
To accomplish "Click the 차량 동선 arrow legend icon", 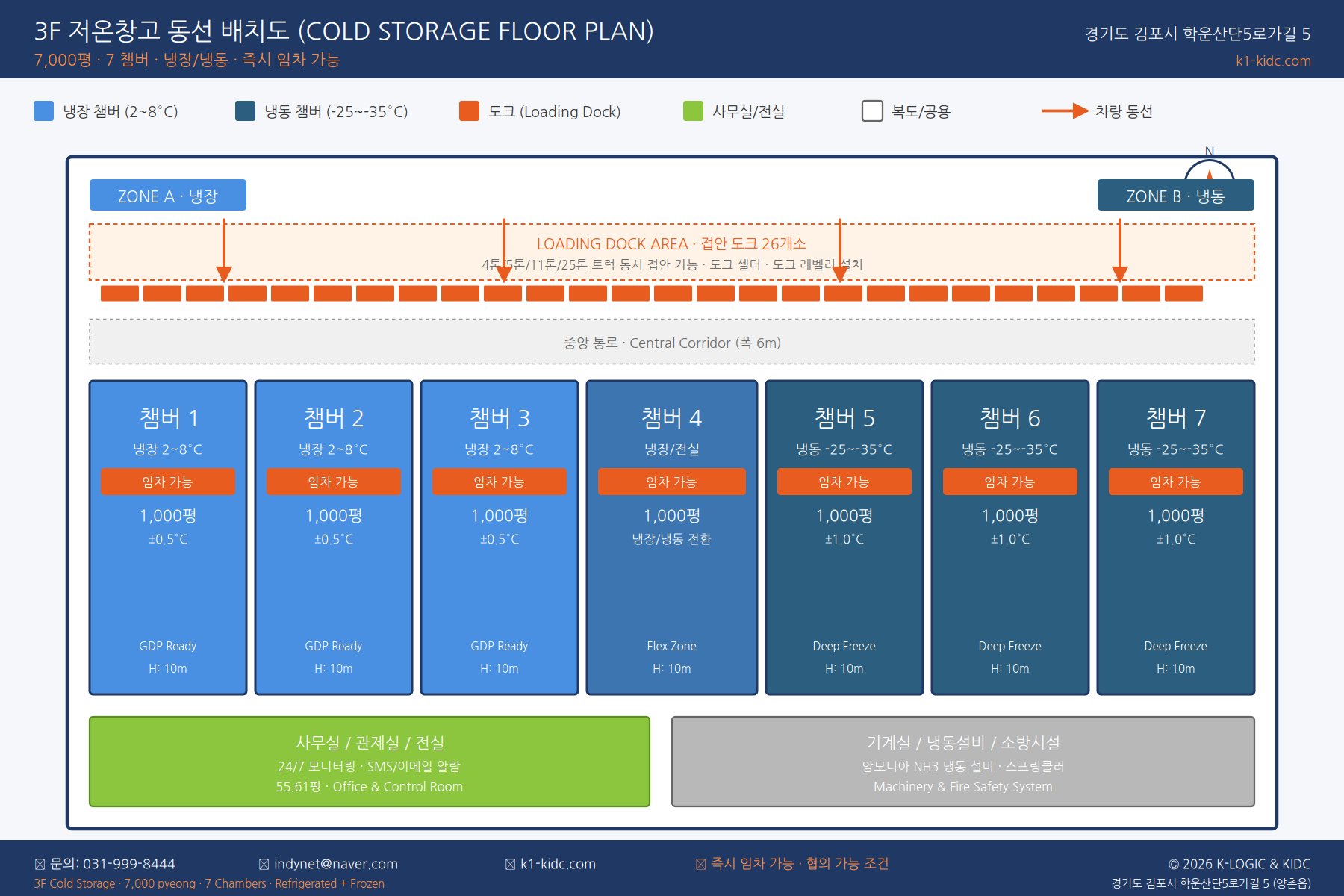I will pos(1065,111).
